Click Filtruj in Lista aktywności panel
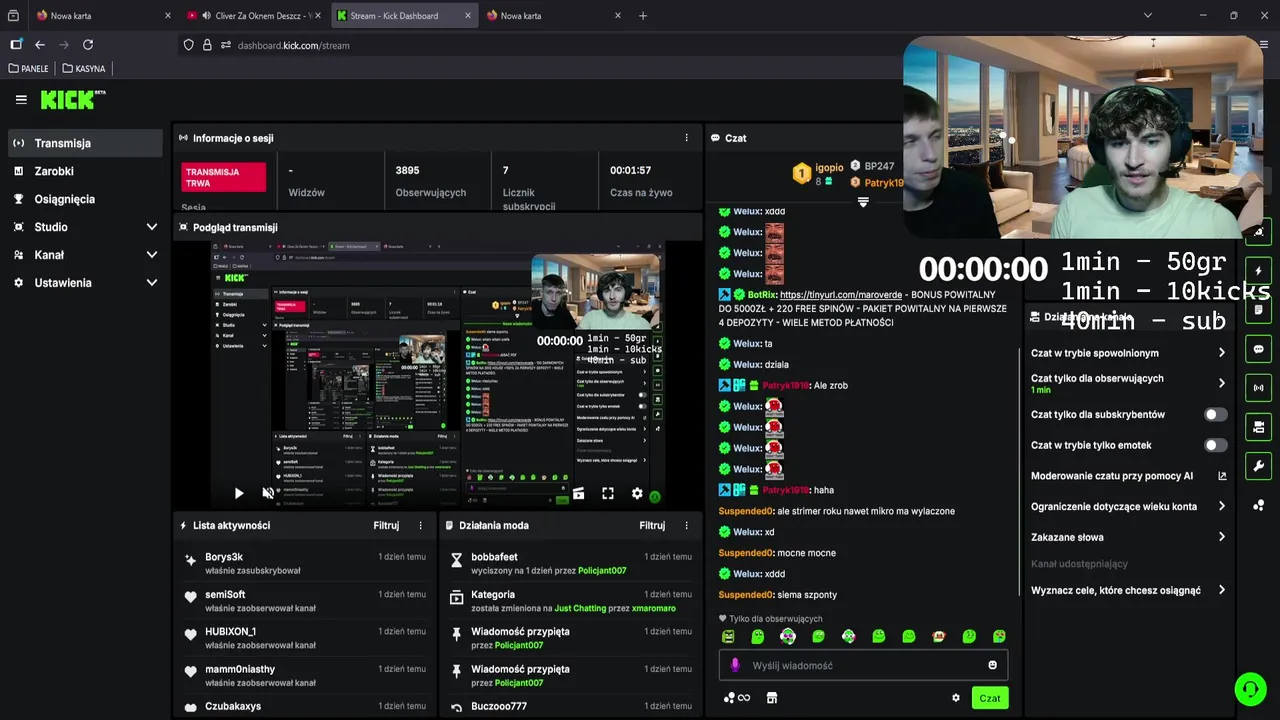1280x720 pixels. click(386, 525)
